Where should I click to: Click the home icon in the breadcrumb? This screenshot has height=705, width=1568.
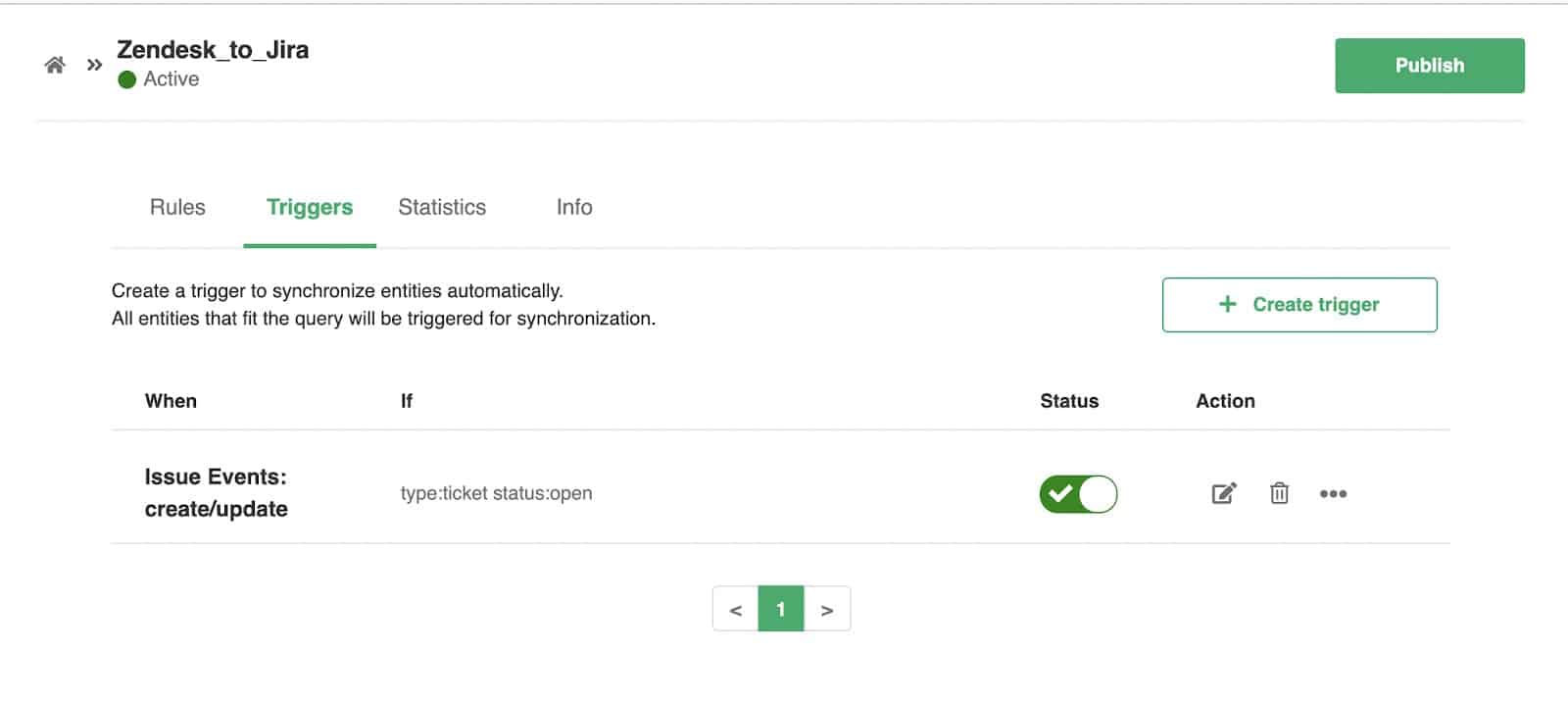pyautogui.click(x=55, y=65)
